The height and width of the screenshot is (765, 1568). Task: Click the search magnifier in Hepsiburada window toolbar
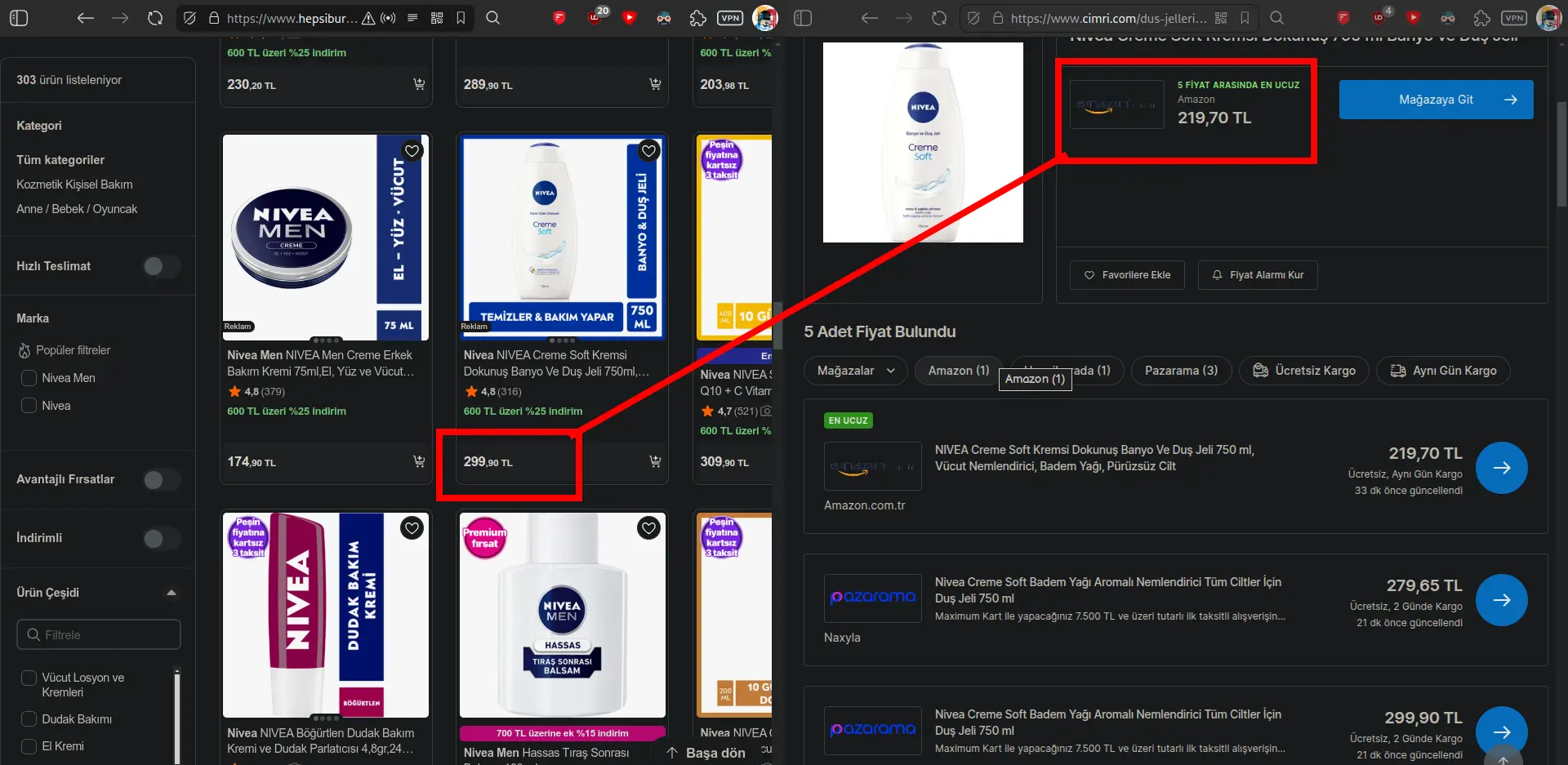coord(492,18)
